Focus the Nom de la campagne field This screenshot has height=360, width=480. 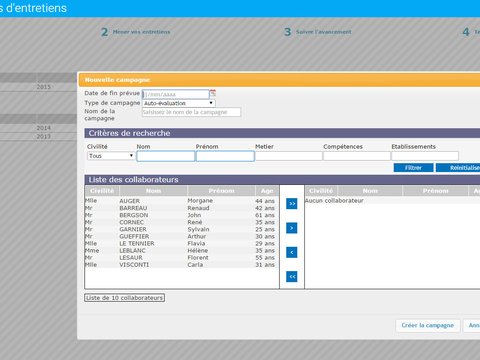[x=191, y=112]
